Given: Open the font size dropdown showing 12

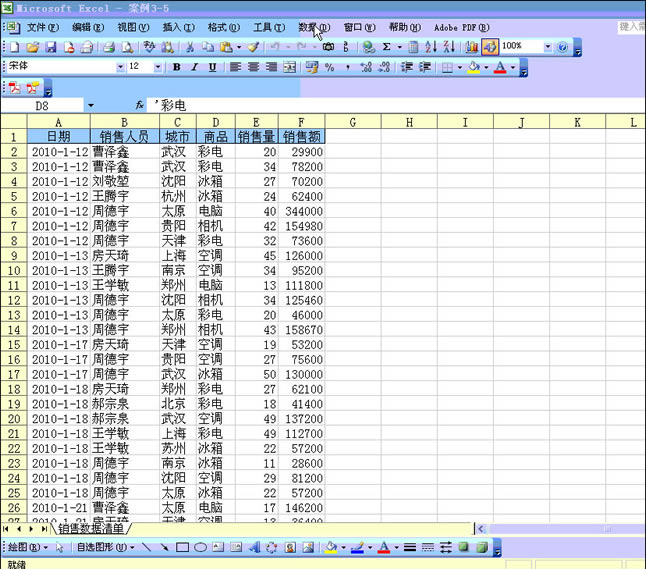Looking at the screenshot, I should click(x=157, y=67).
